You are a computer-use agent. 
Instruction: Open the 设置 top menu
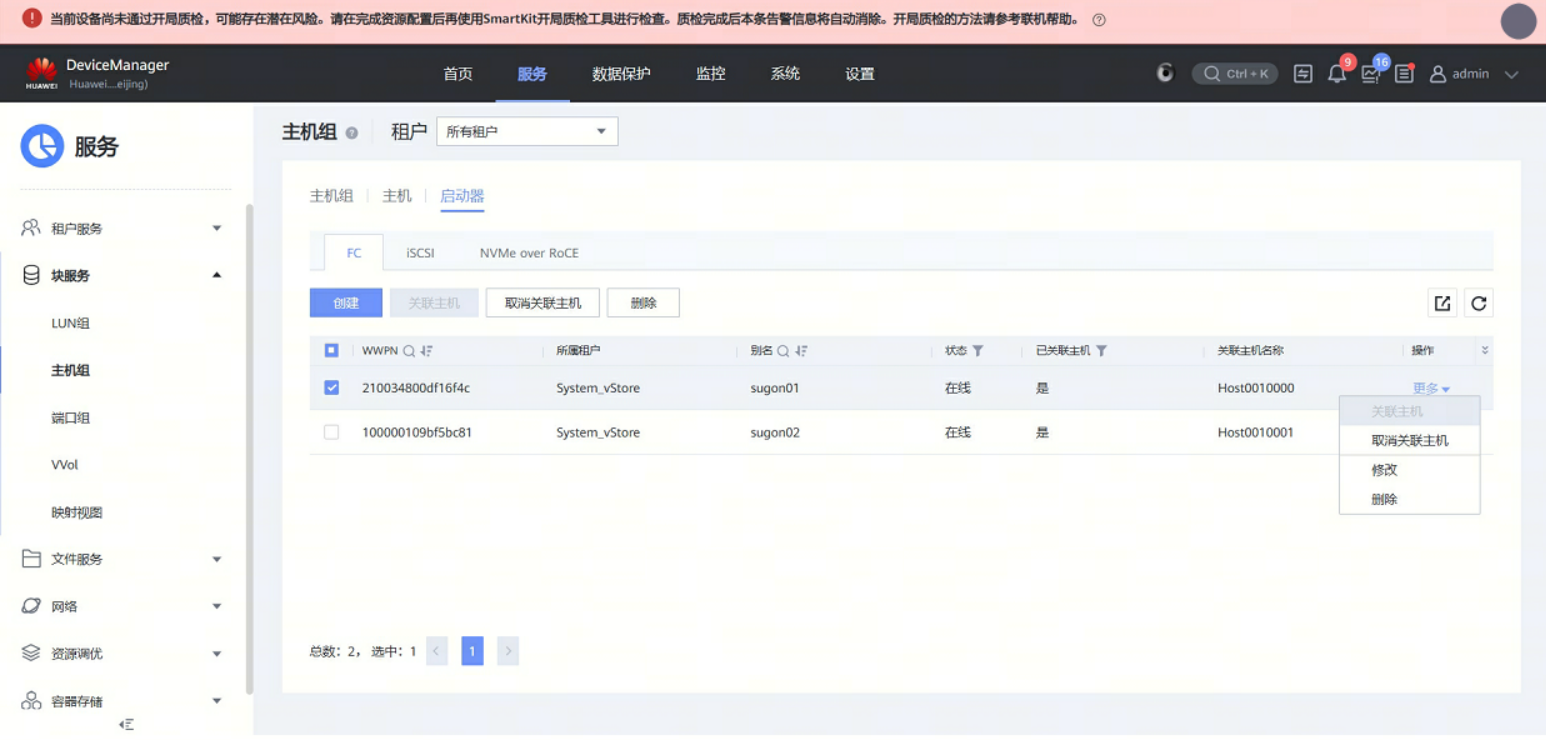[860, 74]
